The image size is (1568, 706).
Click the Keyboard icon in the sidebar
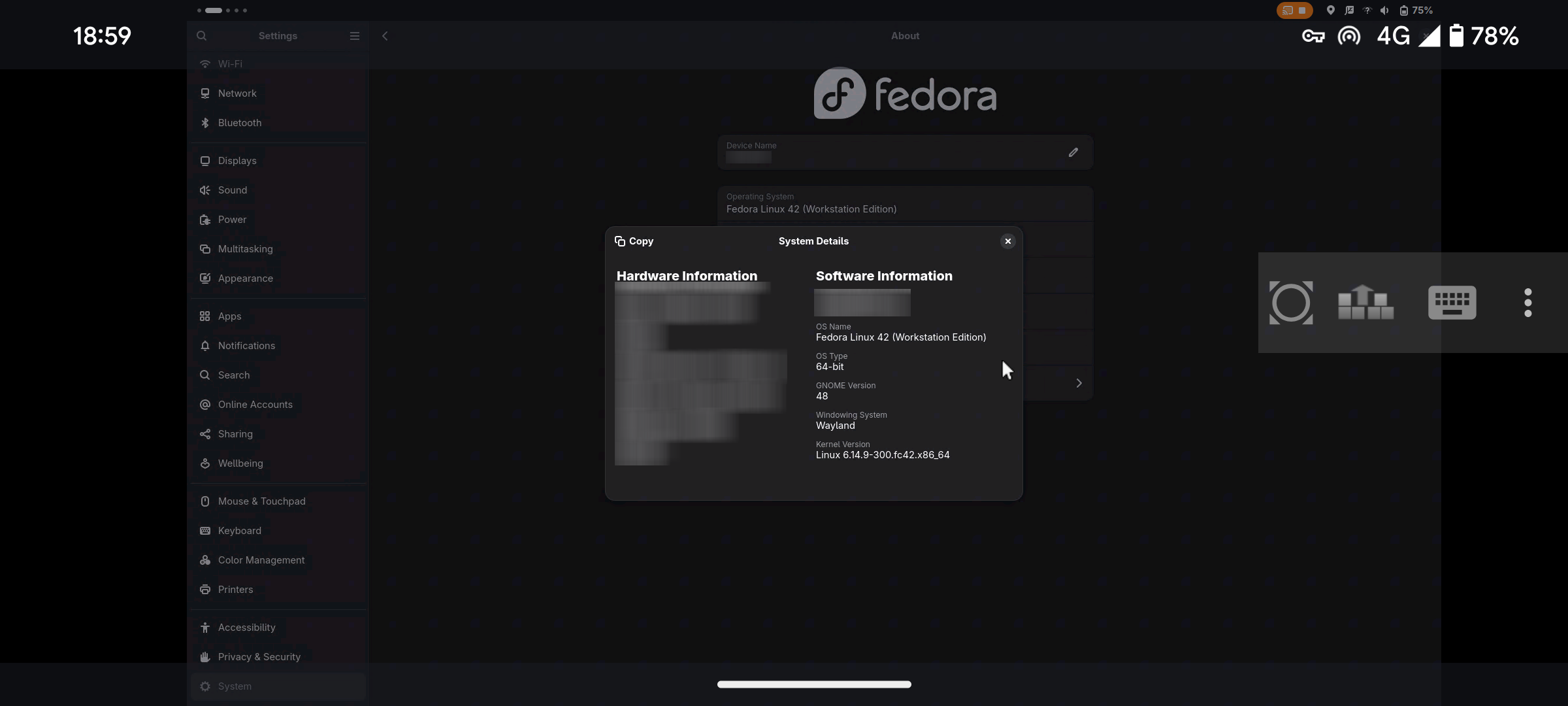click(205, 531)
